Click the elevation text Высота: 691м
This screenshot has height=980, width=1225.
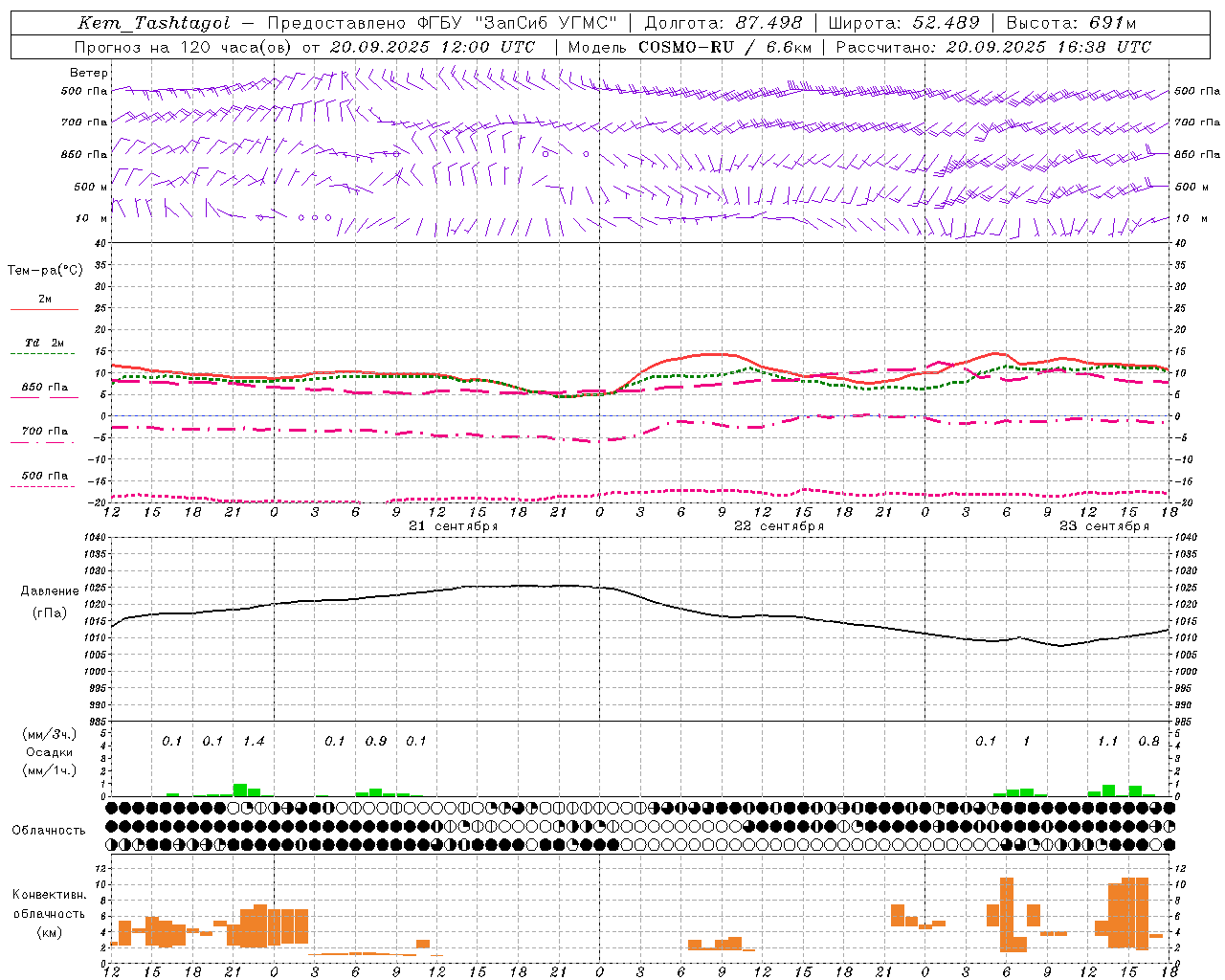pyautogui.click(x=1071, y=23)
